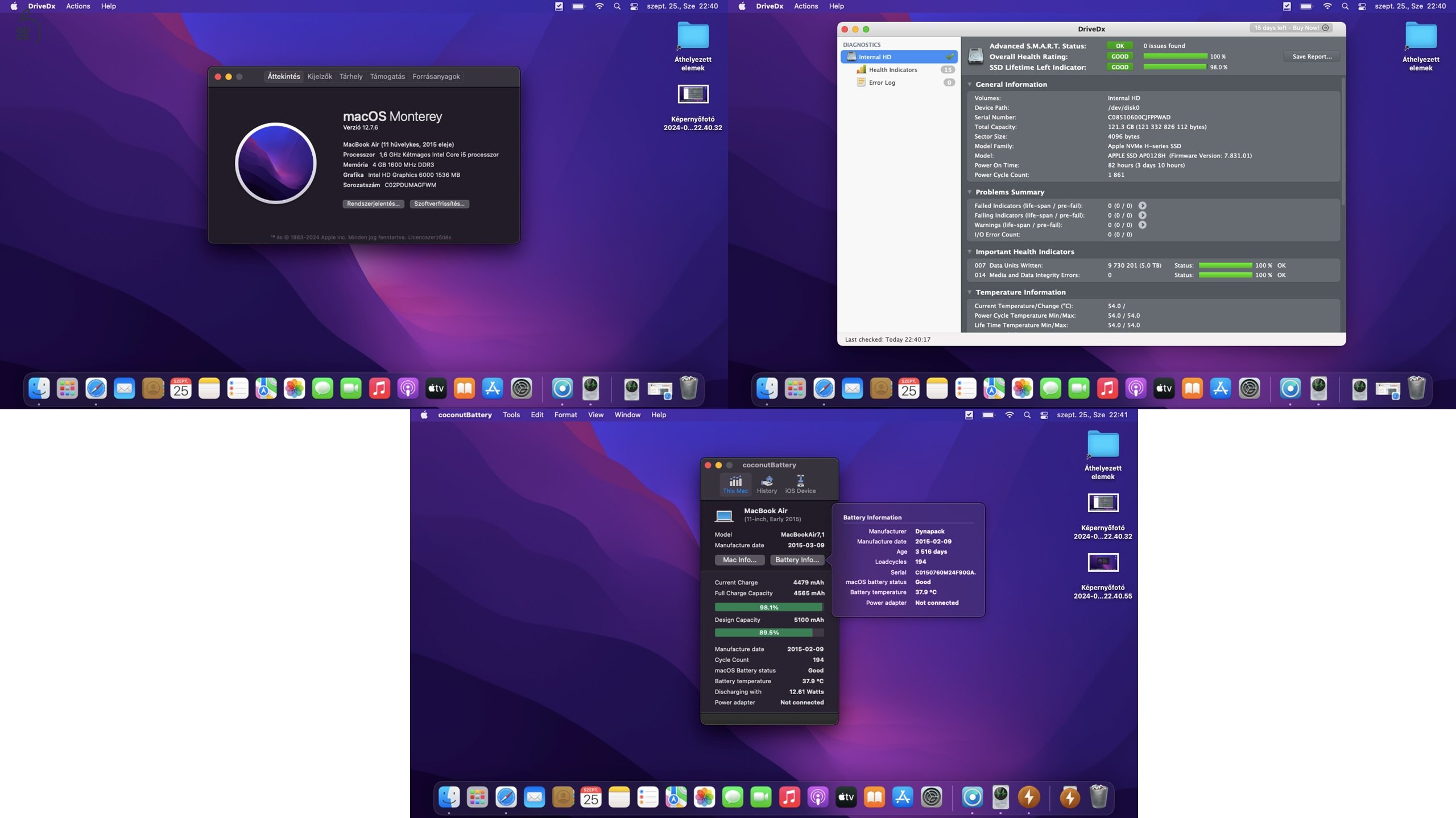Open the Licencszerződés link

(429, 238)
